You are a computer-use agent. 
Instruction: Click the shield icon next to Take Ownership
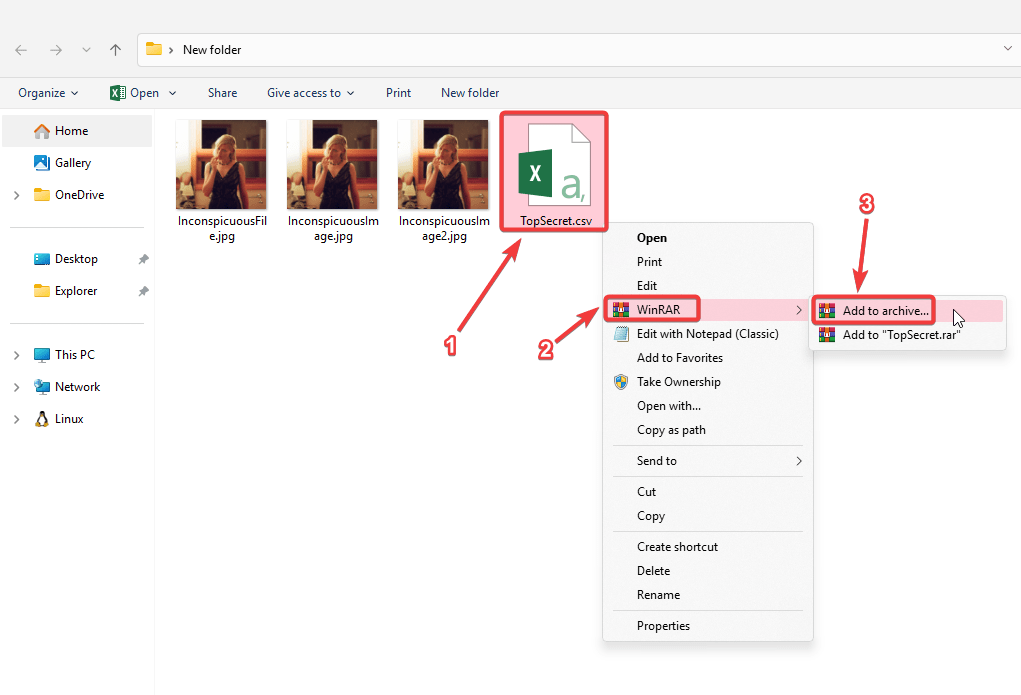pos(621,382)
